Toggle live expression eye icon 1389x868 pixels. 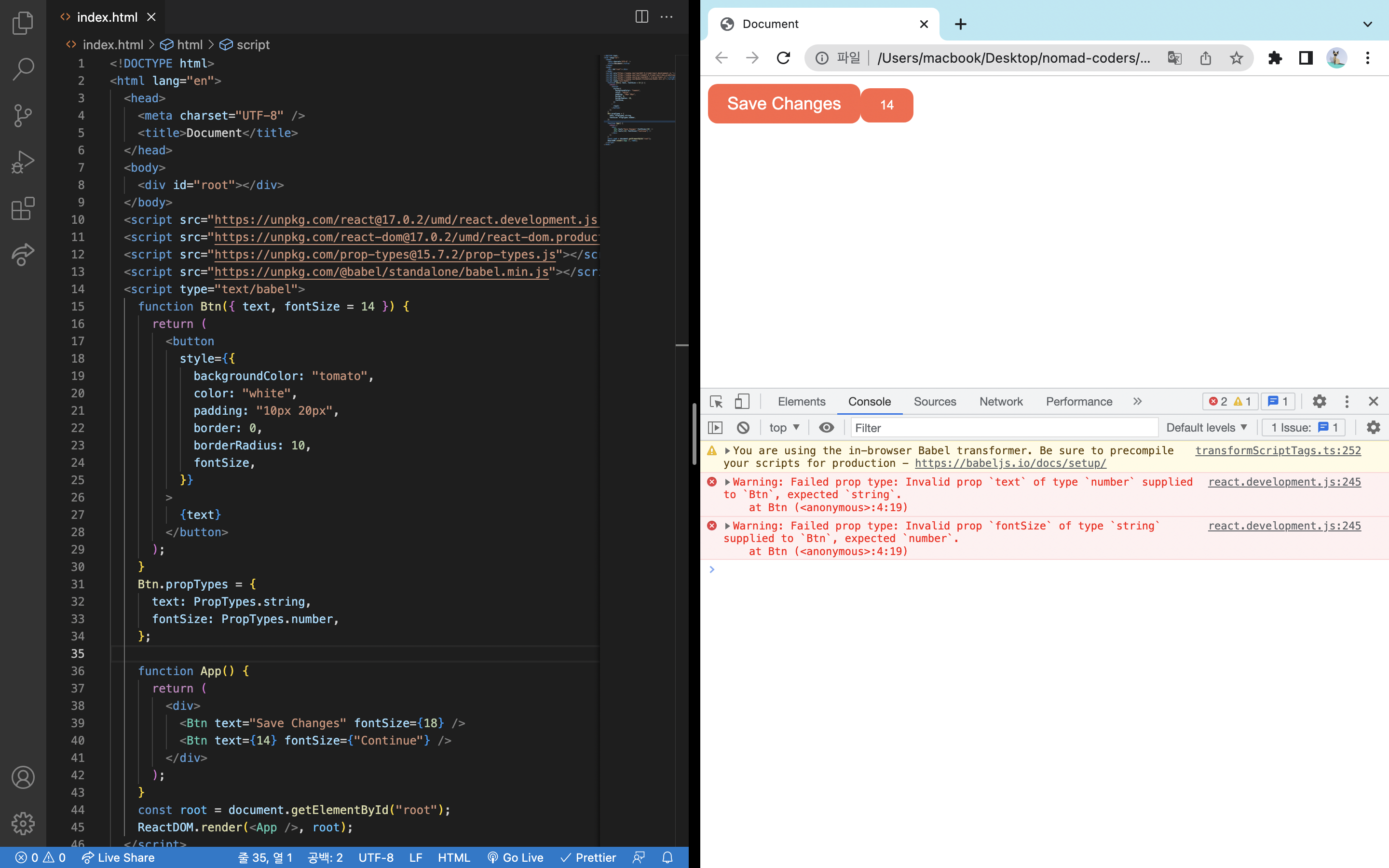(827, 428)
